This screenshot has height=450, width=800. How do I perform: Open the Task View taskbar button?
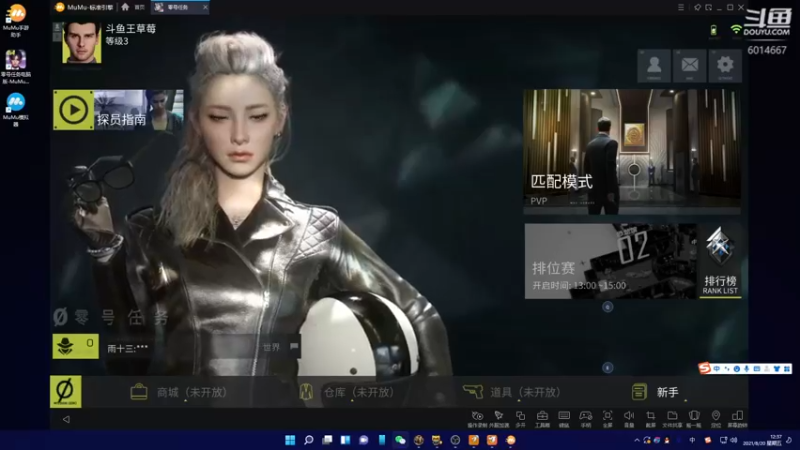point(327,440)
